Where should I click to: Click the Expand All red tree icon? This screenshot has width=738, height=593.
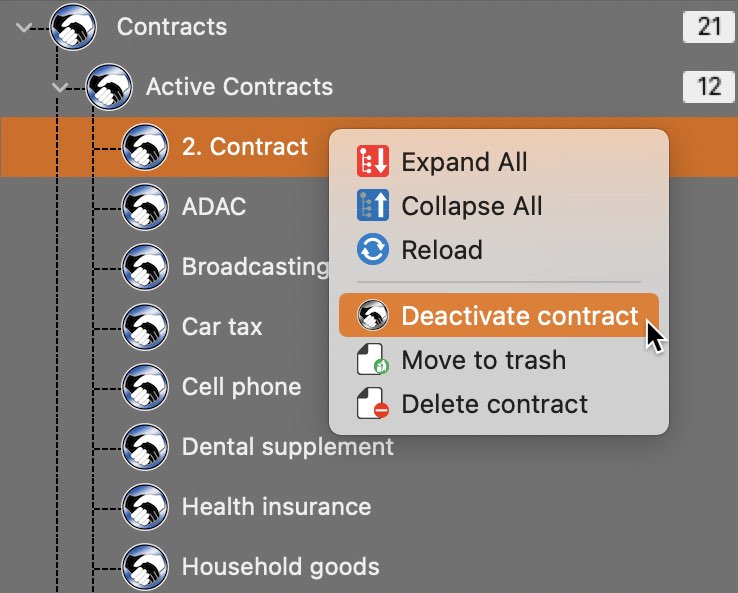pyautogui.click(x=373, y=161)
